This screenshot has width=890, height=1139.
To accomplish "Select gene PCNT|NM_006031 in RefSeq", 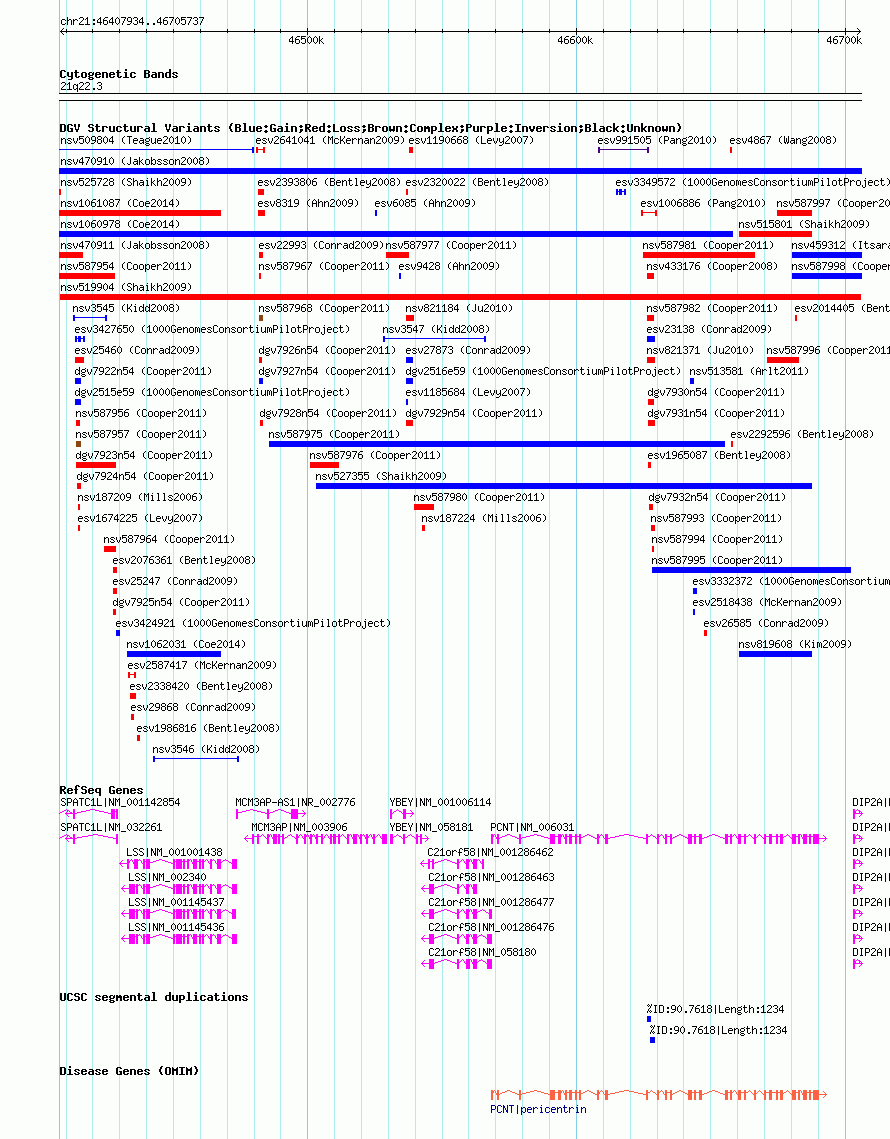I will pos(532,827).
